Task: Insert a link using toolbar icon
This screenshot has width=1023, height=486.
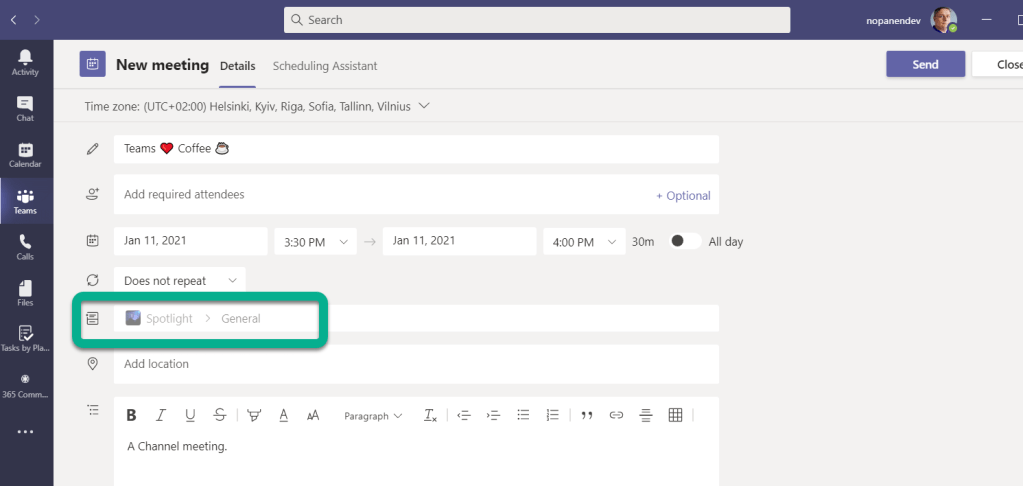Action: click(x=616, y=415)
